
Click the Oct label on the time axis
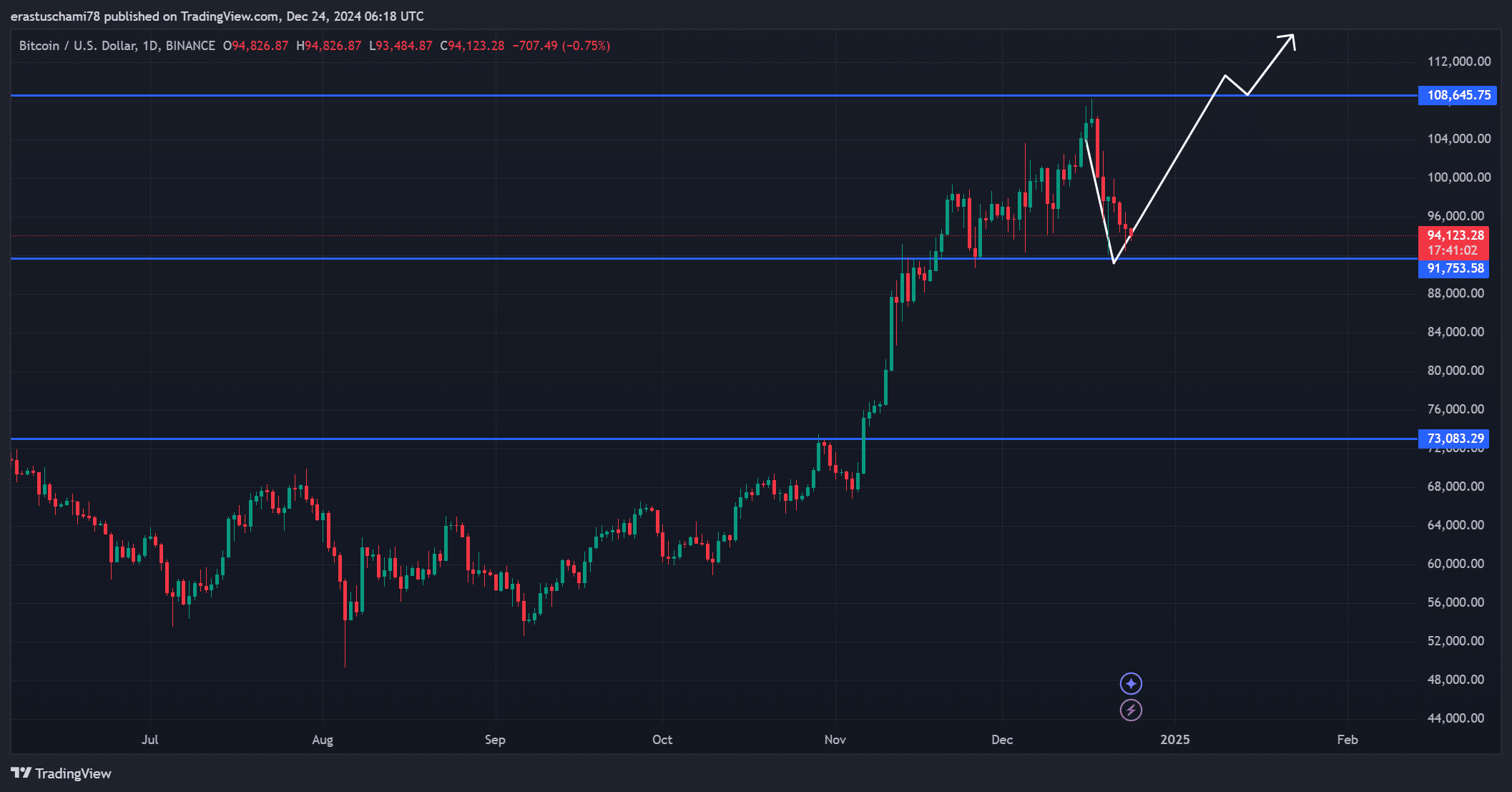click(x=662, y=740)
